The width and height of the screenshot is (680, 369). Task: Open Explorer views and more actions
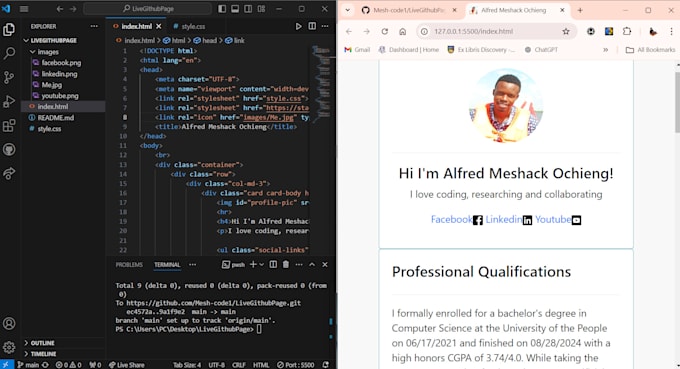pyautogui.click(x=94, y=26)
